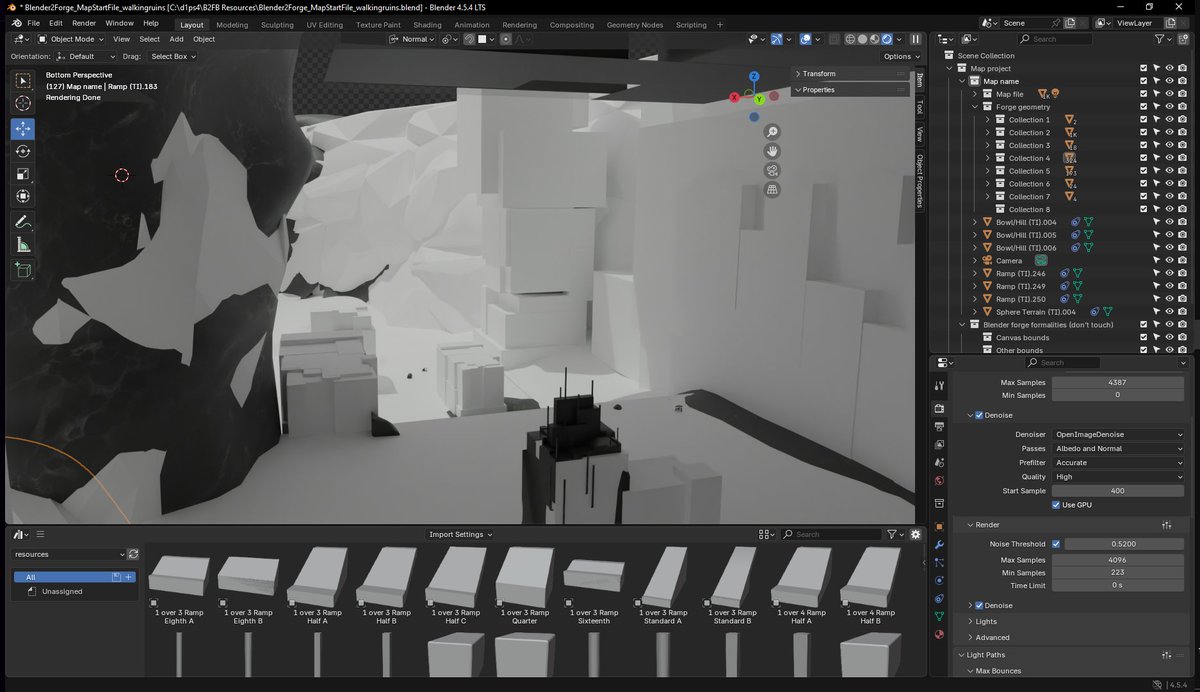
Task: Open the Tool properties tab icon
Action: coord(939,385)
